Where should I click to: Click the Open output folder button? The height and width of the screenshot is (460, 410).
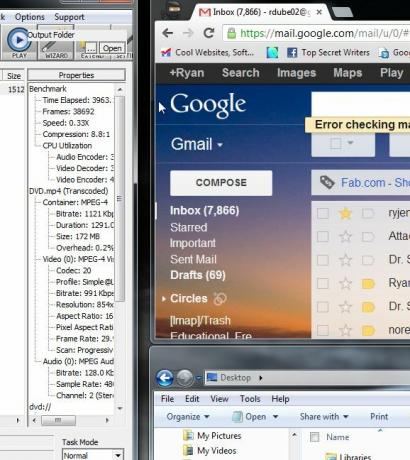(112, 48)
